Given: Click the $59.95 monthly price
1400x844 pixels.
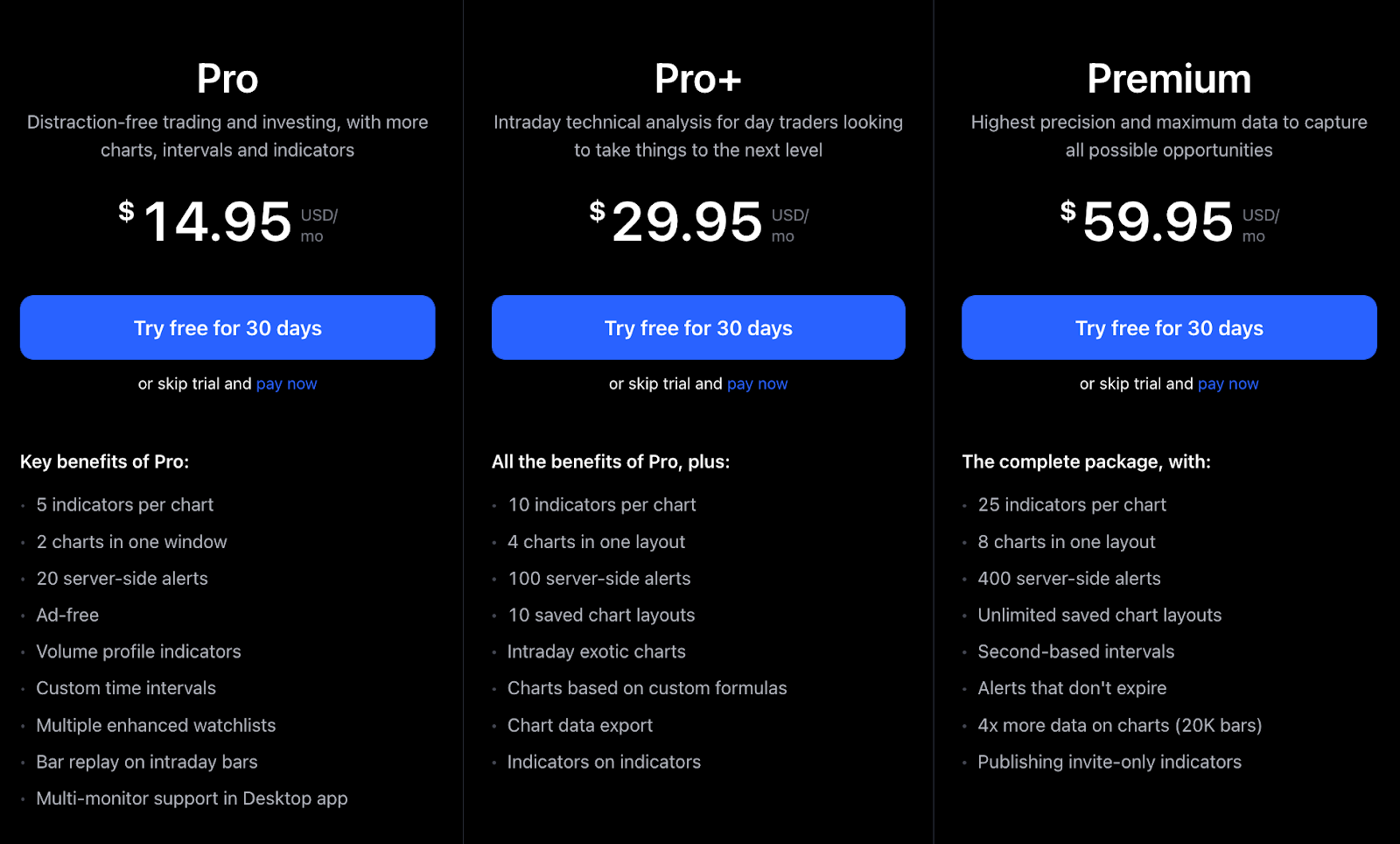Looking at the screenshot, I should [1158, 222].
